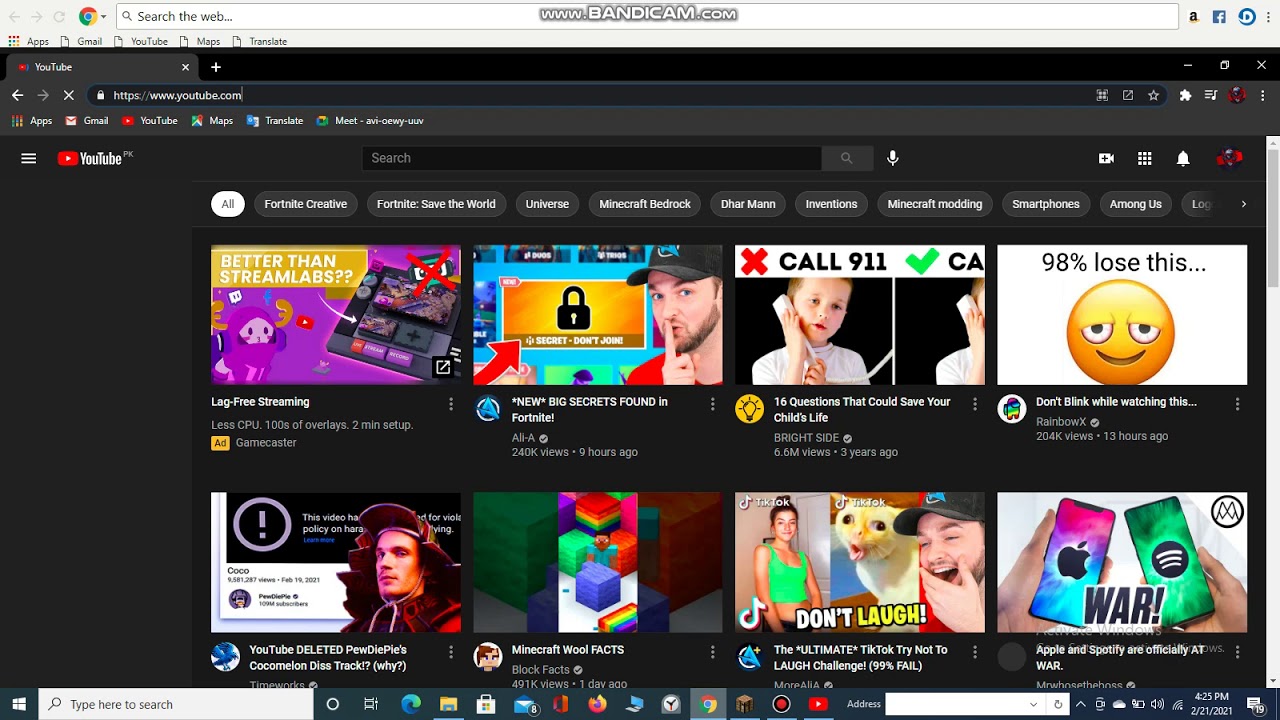Go back with browser back arrow

[x=17, y=95]
